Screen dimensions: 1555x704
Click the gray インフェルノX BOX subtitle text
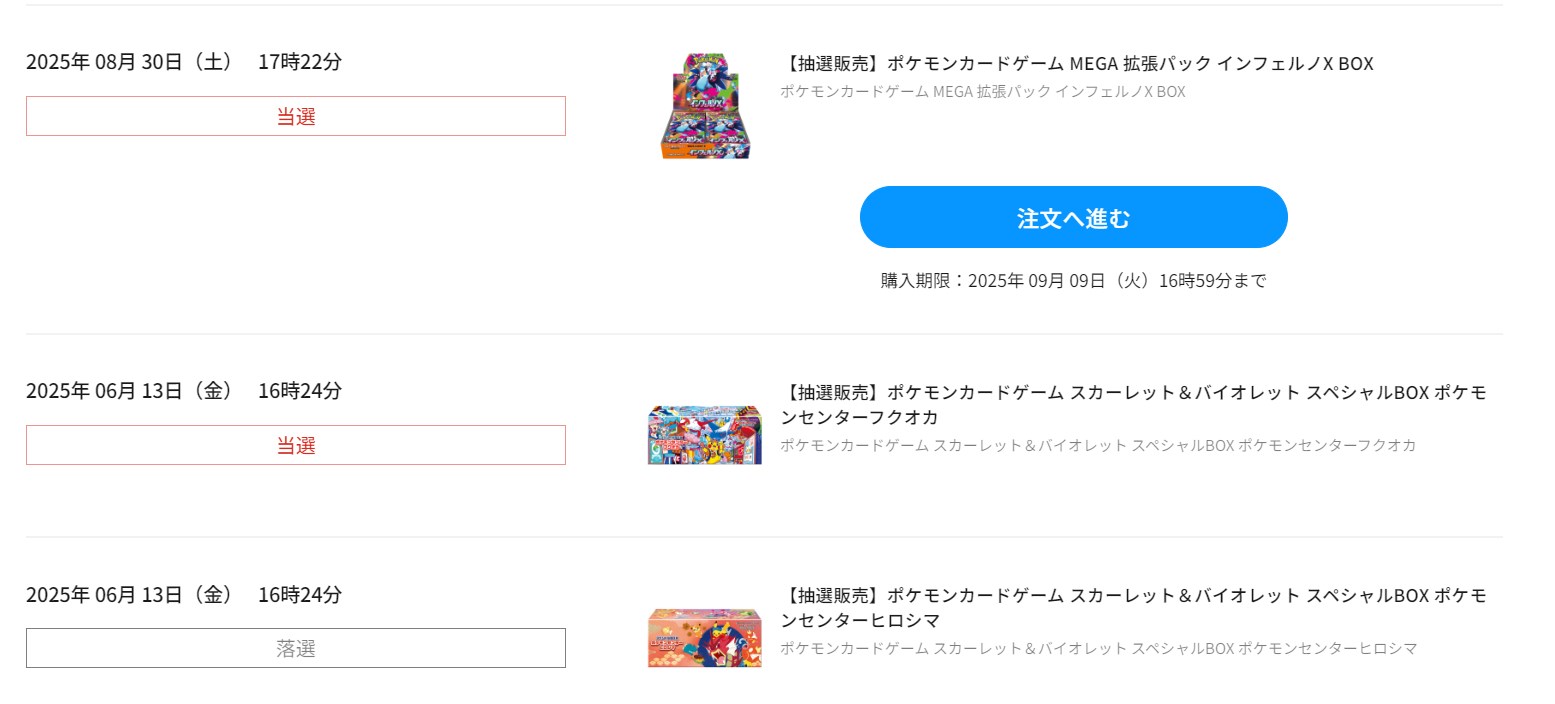(x=982, y=92)
